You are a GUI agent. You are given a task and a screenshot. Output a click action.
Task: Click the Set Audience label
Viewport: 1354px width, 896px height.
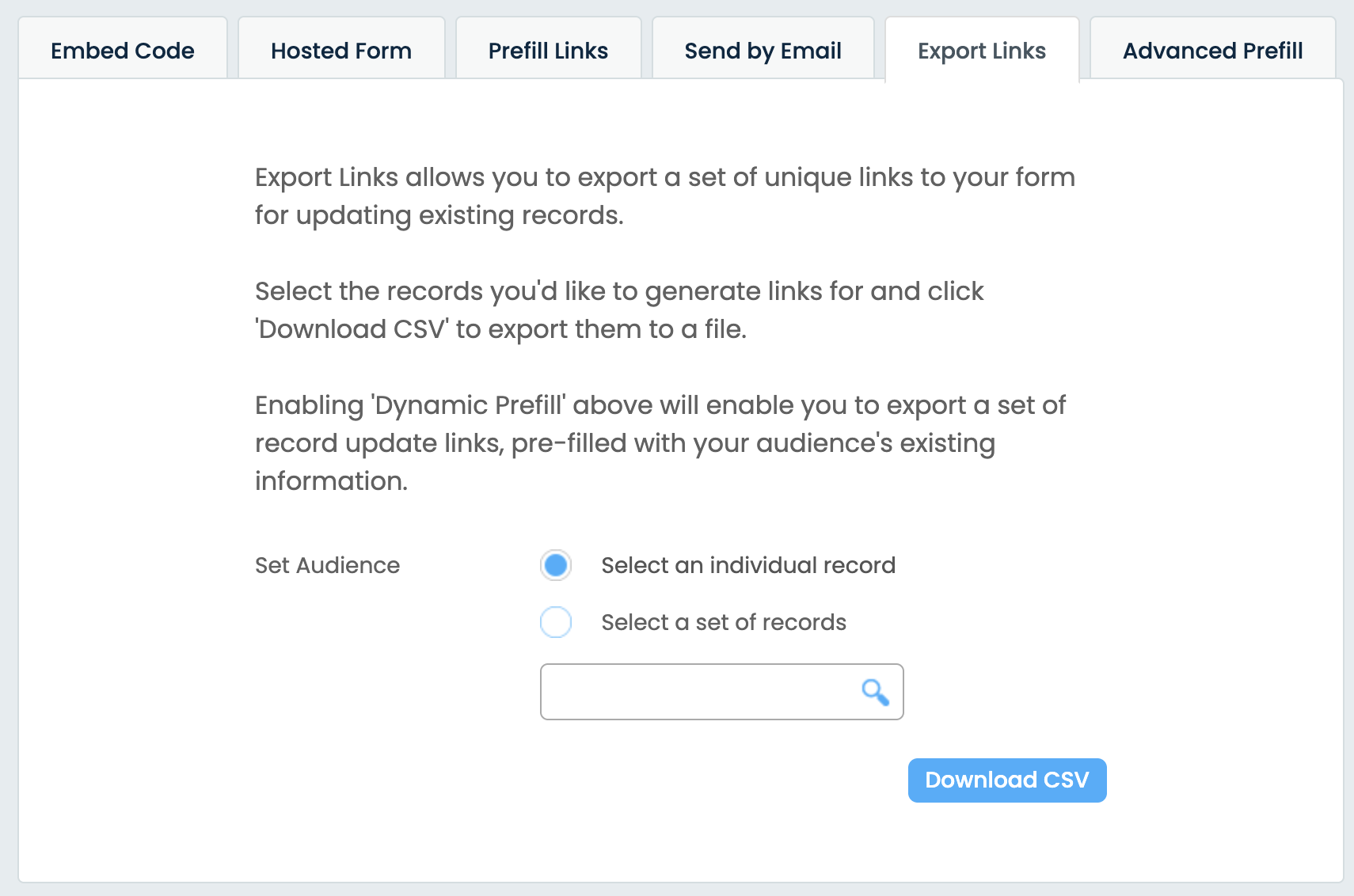tap(327, 565)
